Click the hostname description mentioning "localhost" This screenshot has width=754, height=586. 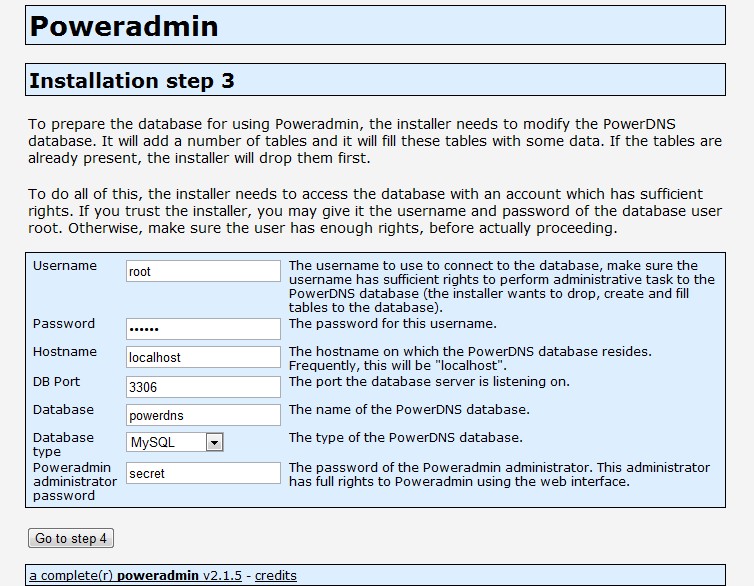pyautogui.click(x=470, y=359)
